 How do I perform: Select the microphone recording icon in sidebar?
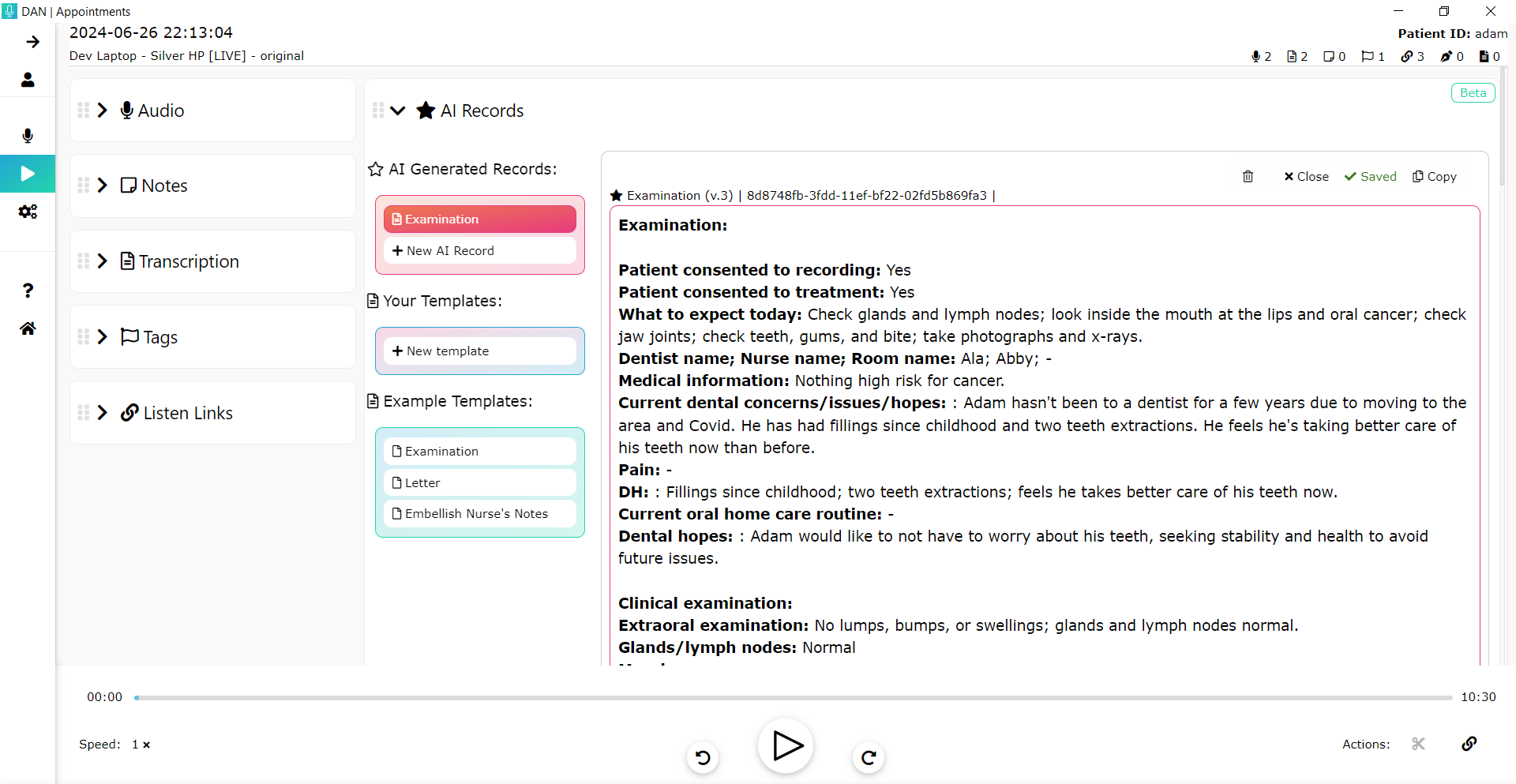(x=28, y=136)
